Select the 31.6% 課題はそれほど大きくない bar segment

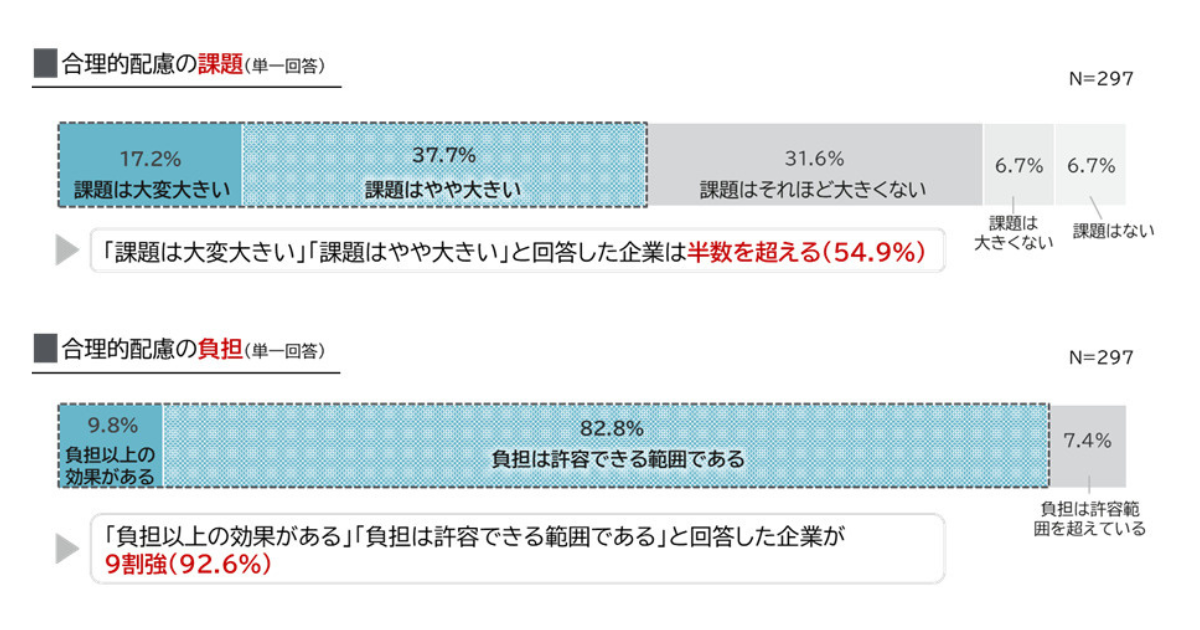(814, 165)
